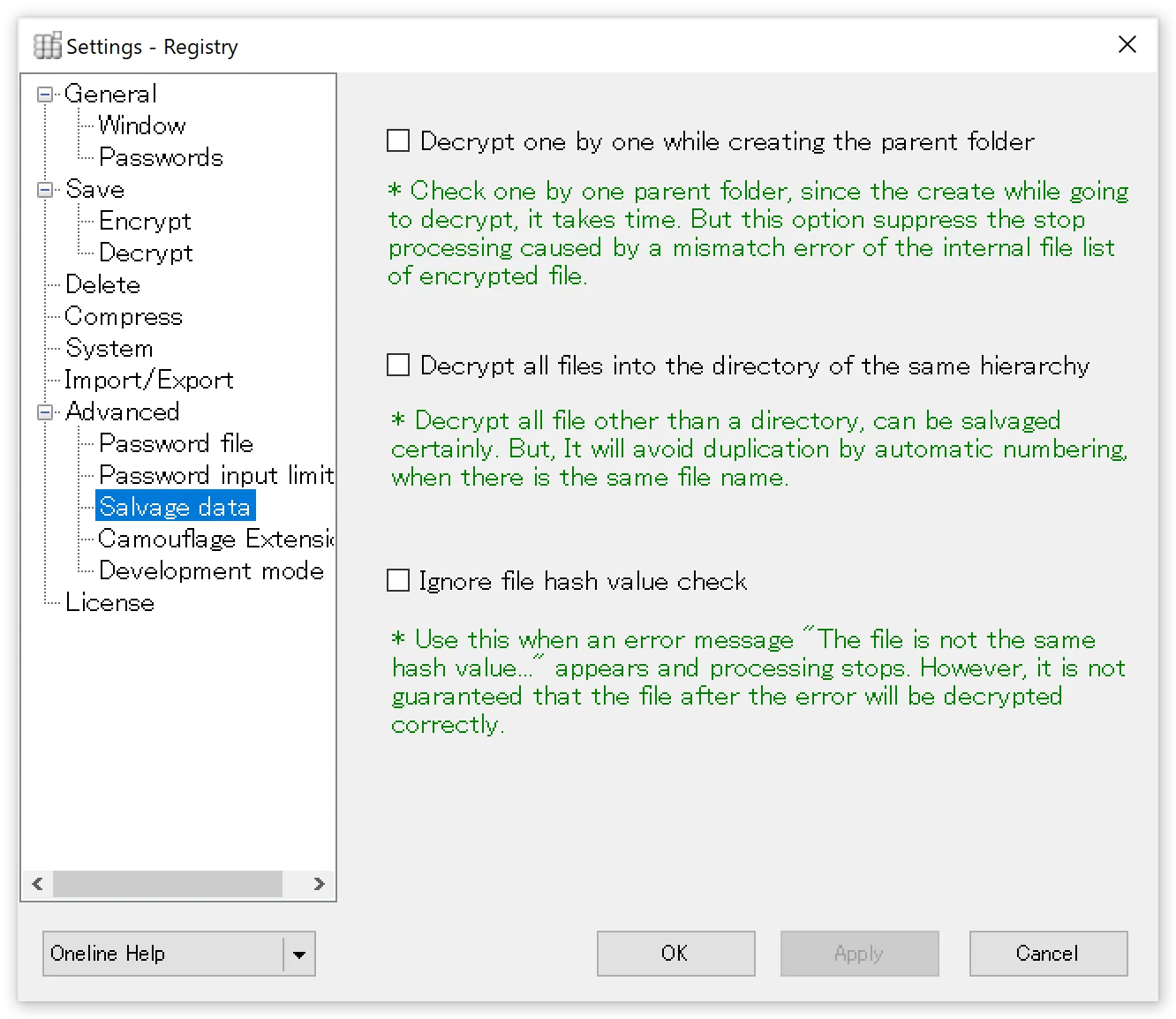The width and height of the screenshot is (1176, 1019).
Task: Enable ignore file hash value check
Action: click(x=397, y=580)
